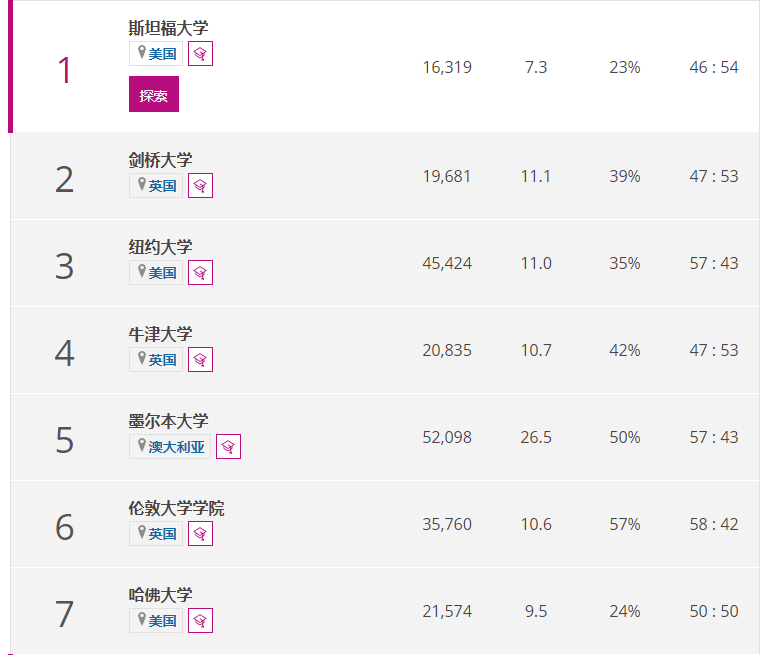Click graduation cap icon for 牛津大学
This screenshot has height=655, width=762.
click(x=200, y=360)
